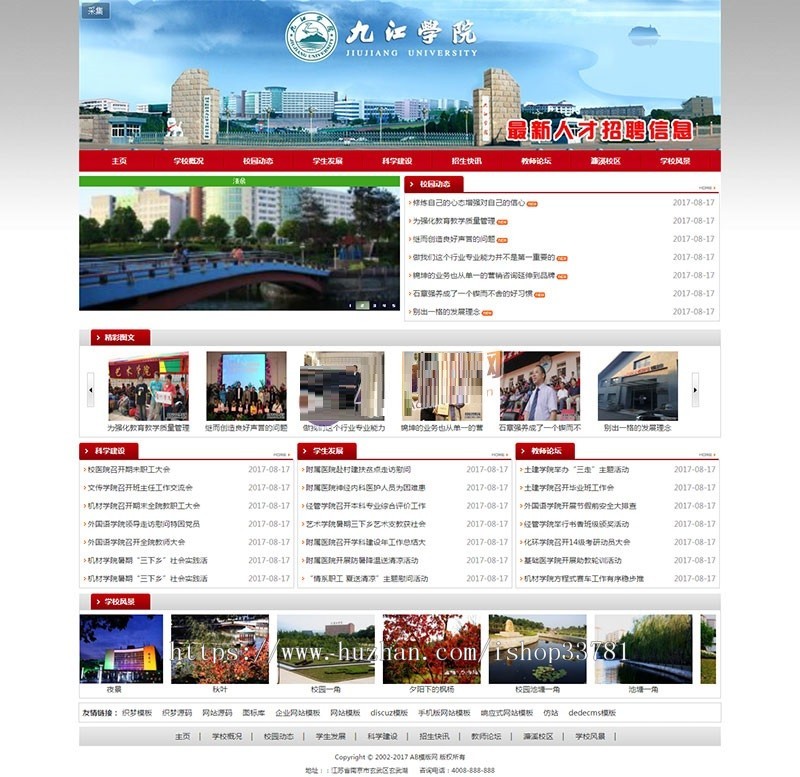Open the thumbnail of man in white shirt
Screen dimensions: 800x777
[540, 386]
